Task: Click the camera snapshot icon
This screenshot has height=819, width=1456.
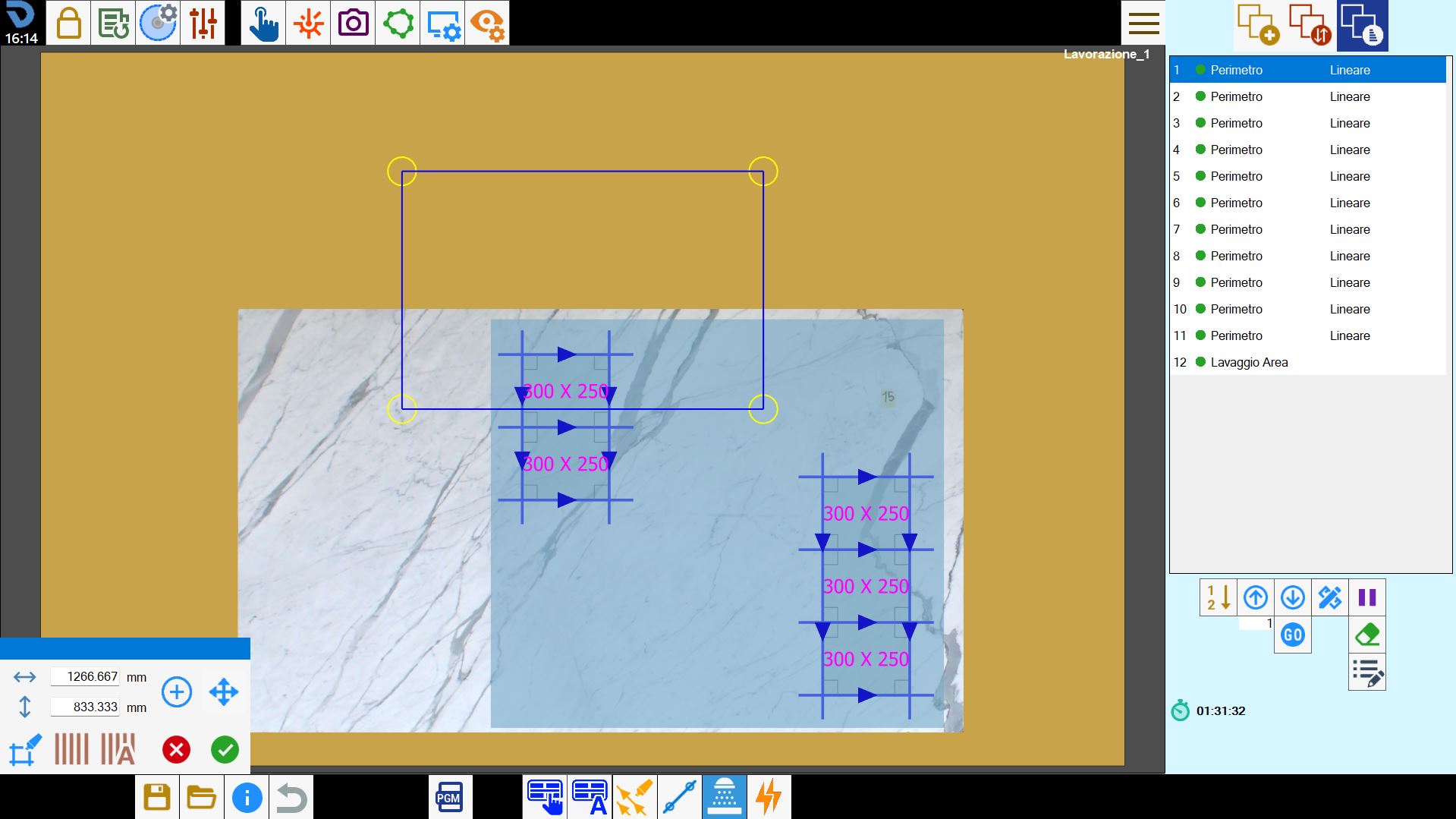Action: click(x=353, y=23)
